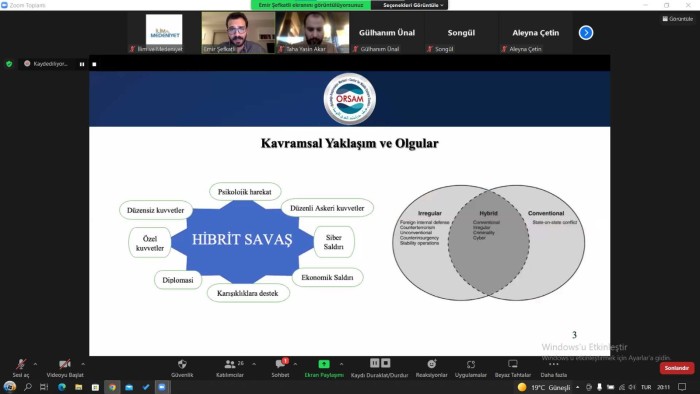Open Chrome from the Windows taskbar
The image size is (700, 394).
click(x=112, y=387)
